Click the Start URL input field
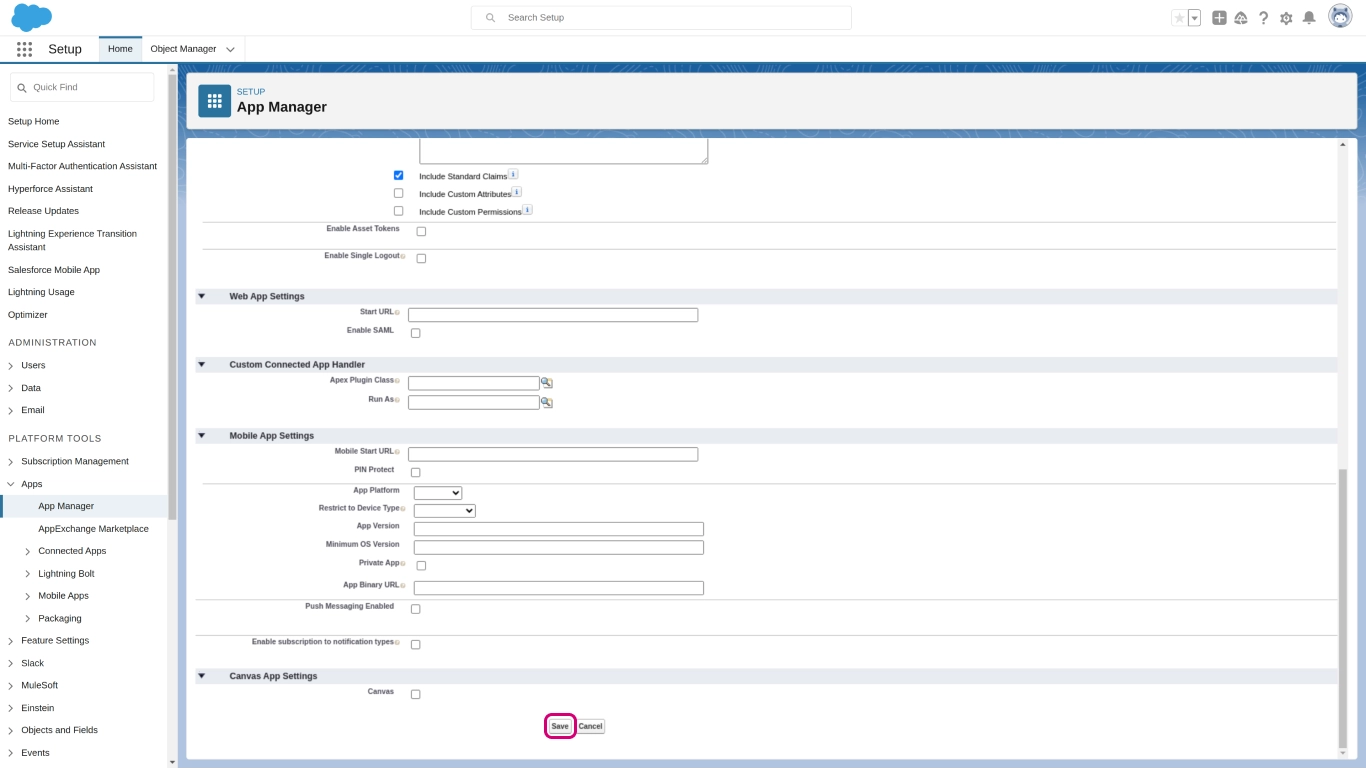The width and height of the screenshot is (1366, 769). pos(552,315)
